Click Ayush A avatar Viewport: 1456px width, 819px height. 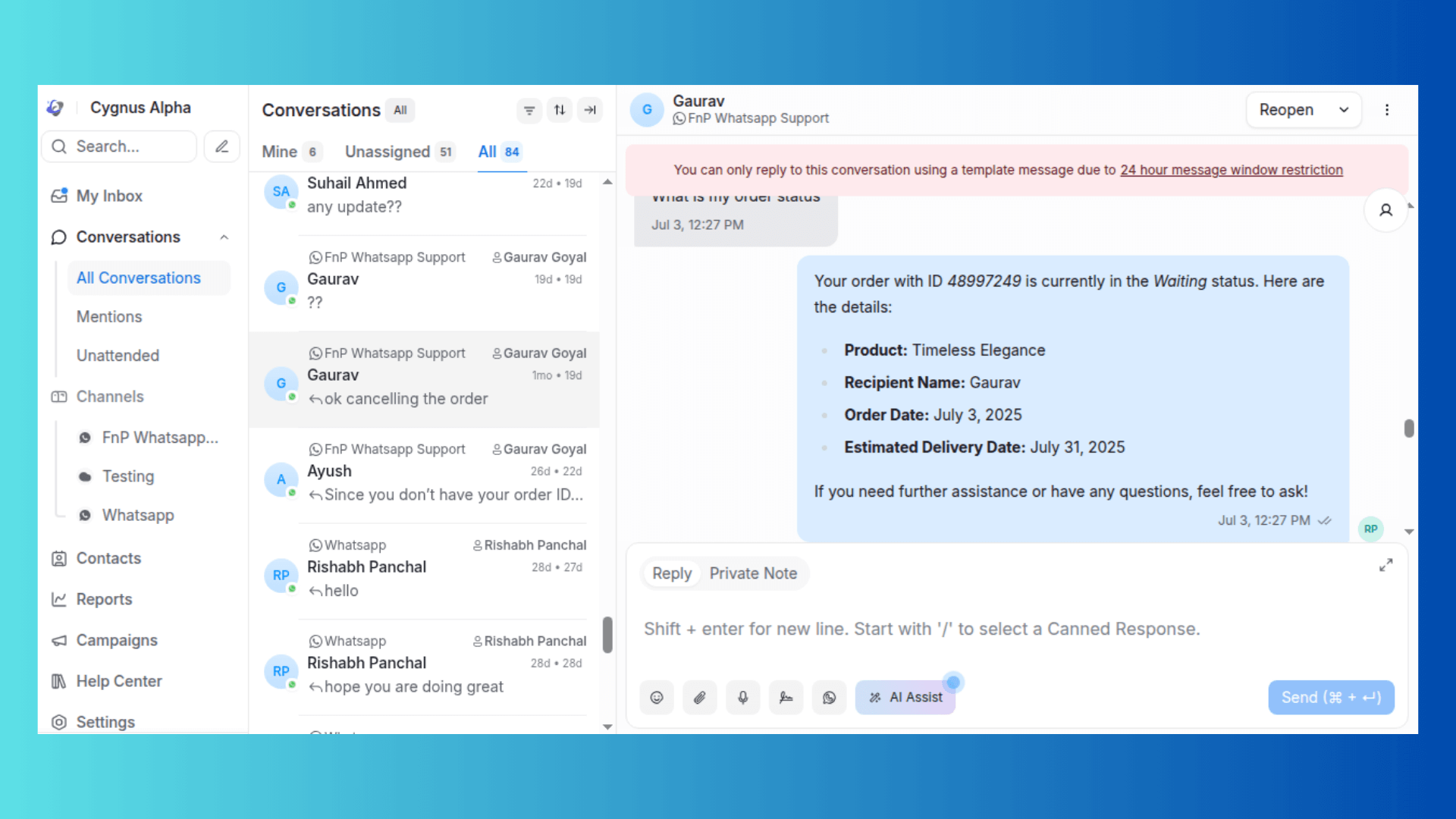pos(281,479)
